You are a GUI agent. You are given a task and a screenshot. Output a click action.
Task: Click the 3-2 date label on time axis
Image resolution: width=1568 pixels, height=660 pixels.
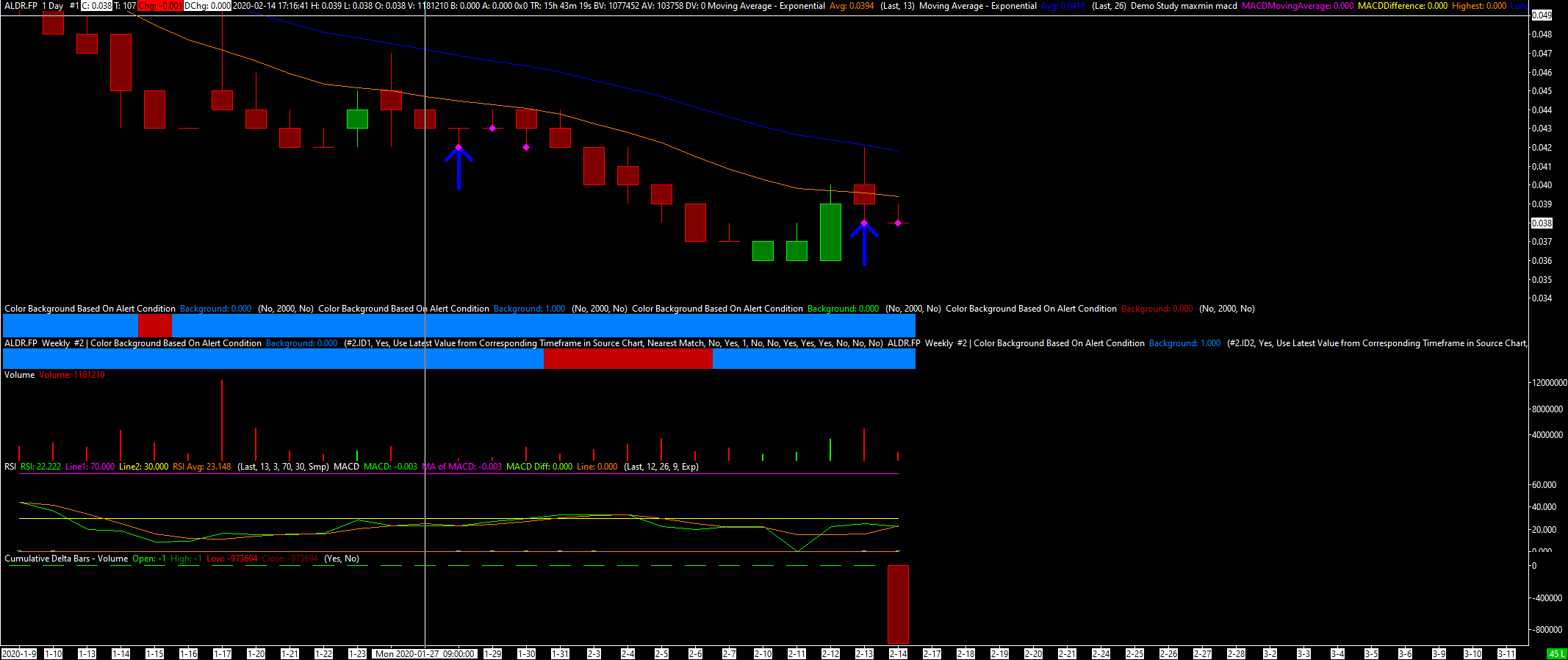[x=1270, y=654]
